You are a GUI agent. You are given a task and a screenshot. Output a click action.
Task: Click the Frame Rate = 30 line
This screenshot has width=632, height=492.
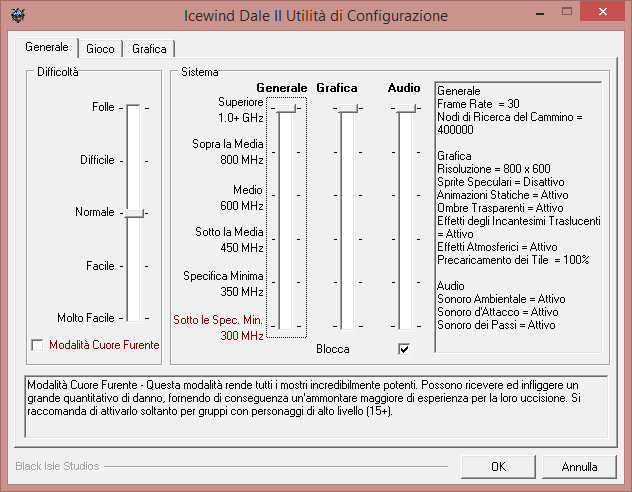click(x=478, y=104)
